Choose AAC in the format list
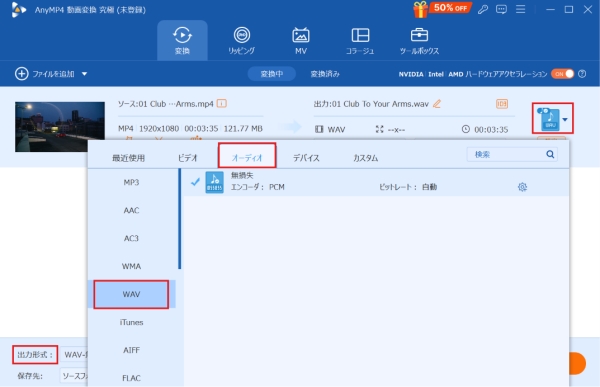600x387 pixels. coord(131,210)
